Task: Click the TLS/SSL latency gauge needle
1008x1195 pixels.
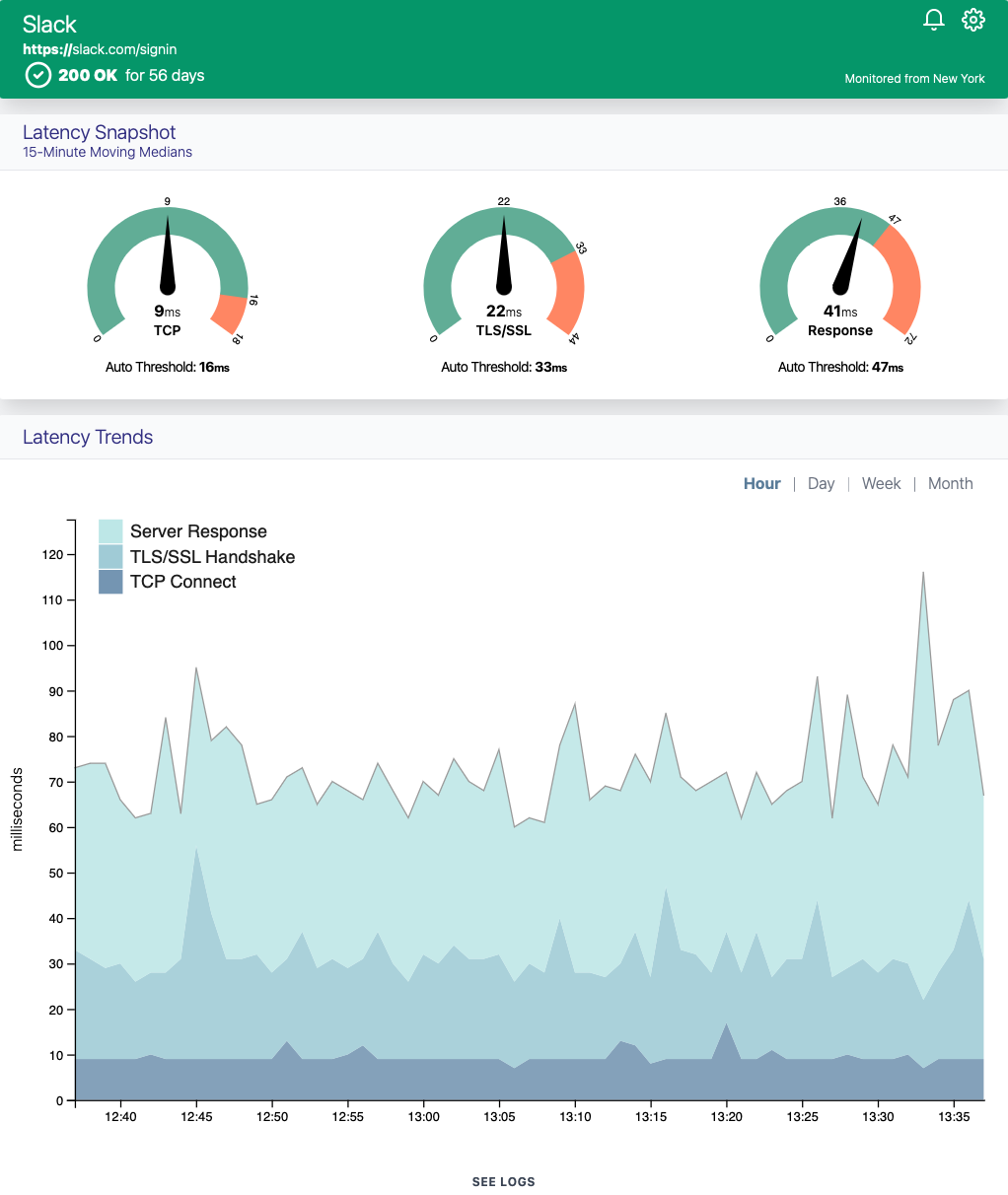Action: (504, 254)
